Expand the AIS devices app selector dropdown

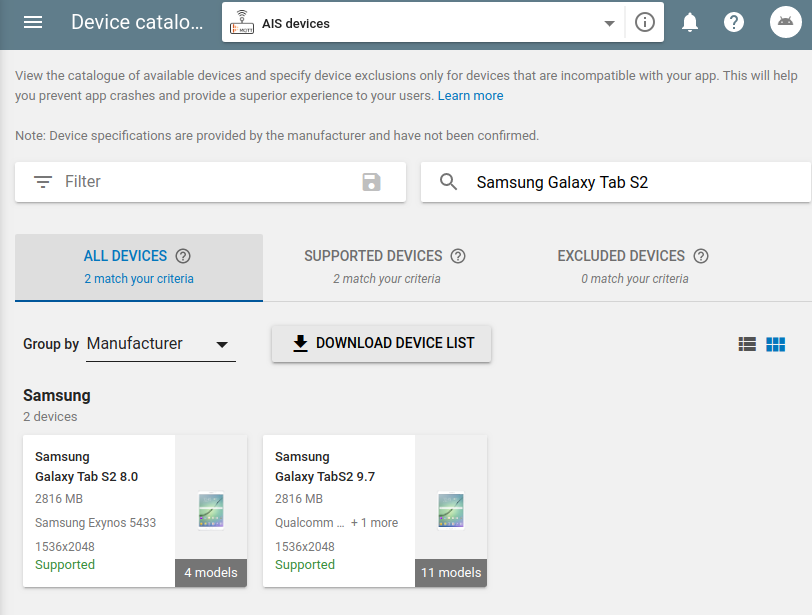pyautogui.click(x=610, y=23)
